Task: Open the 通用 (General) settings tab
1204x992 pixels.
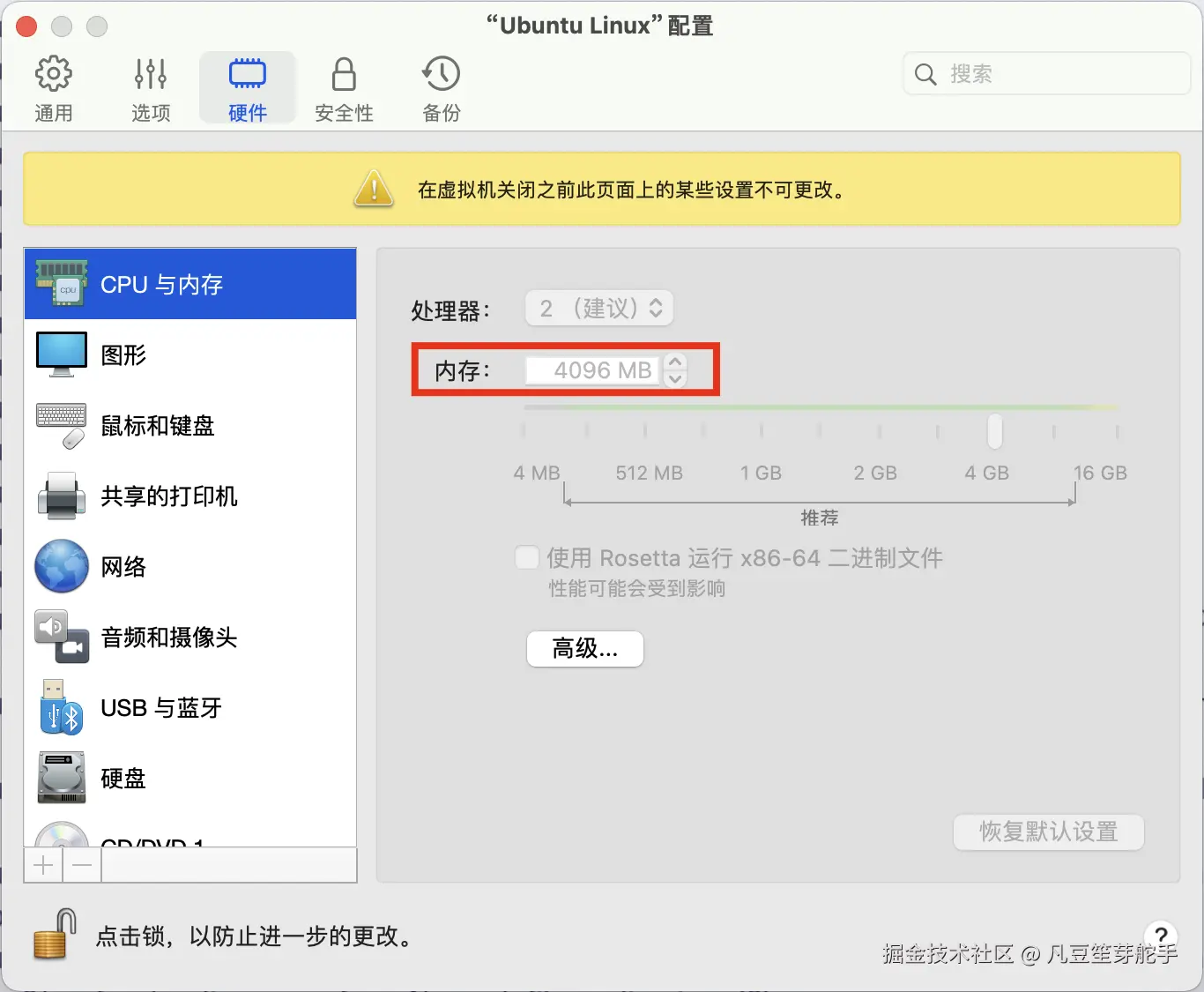Action: point(53,88)
